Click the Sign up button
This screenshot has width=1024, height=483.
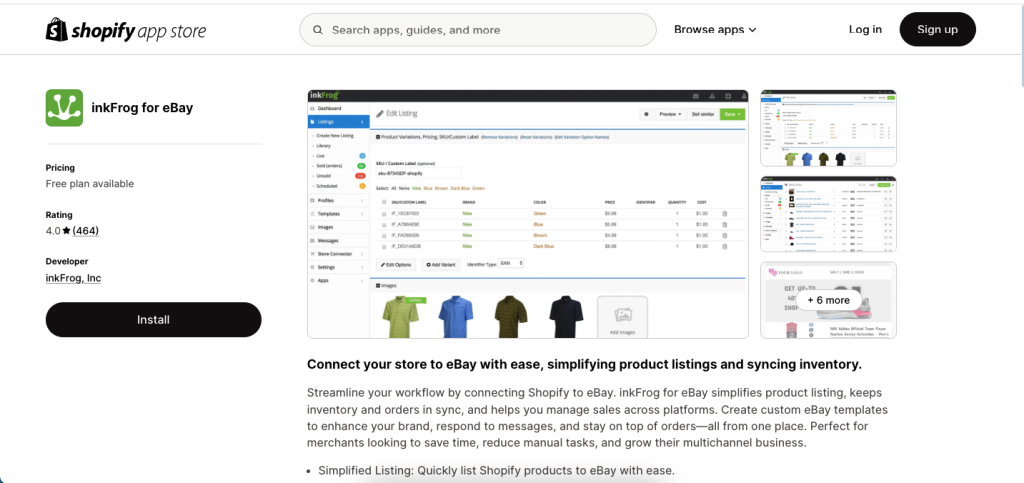[937, 29]
